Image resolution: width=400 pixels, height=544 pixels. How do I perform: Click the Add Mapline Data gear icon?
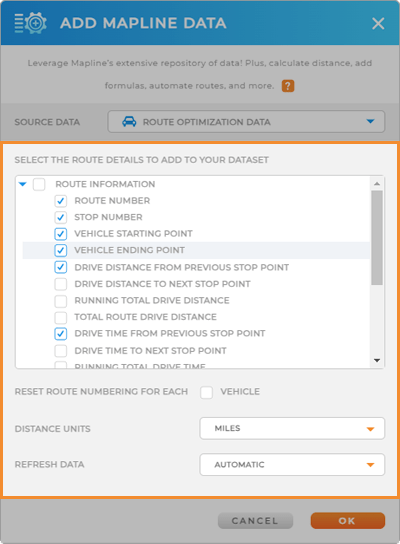[31, 23]
